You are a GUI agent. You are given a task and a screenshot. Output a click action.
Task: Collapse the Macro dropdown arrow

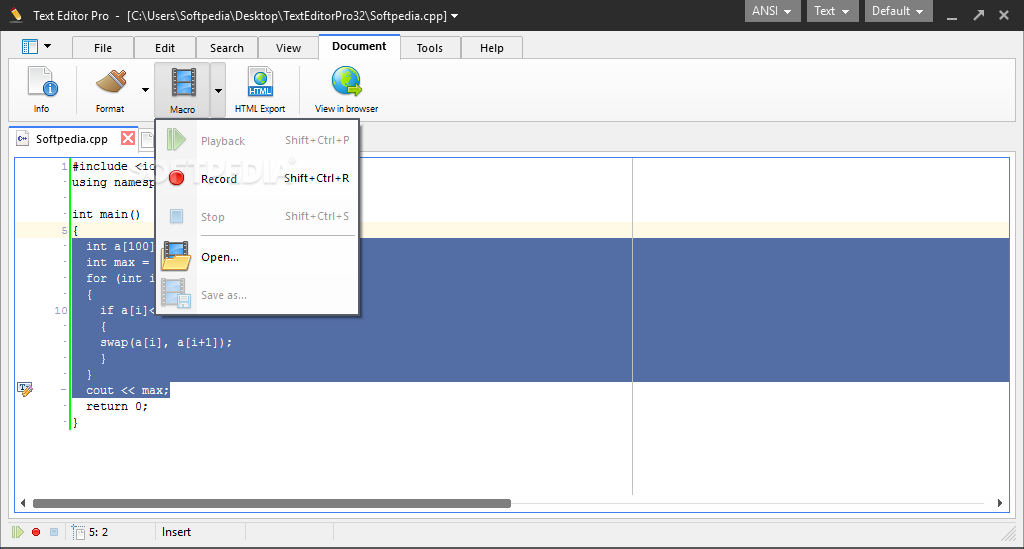(218, 90)
